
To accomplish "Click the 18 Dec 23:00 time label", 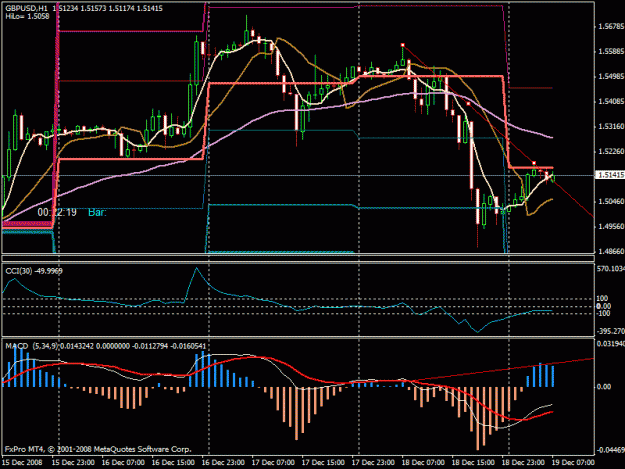I will pyautogui.click(x=523, y=463).
